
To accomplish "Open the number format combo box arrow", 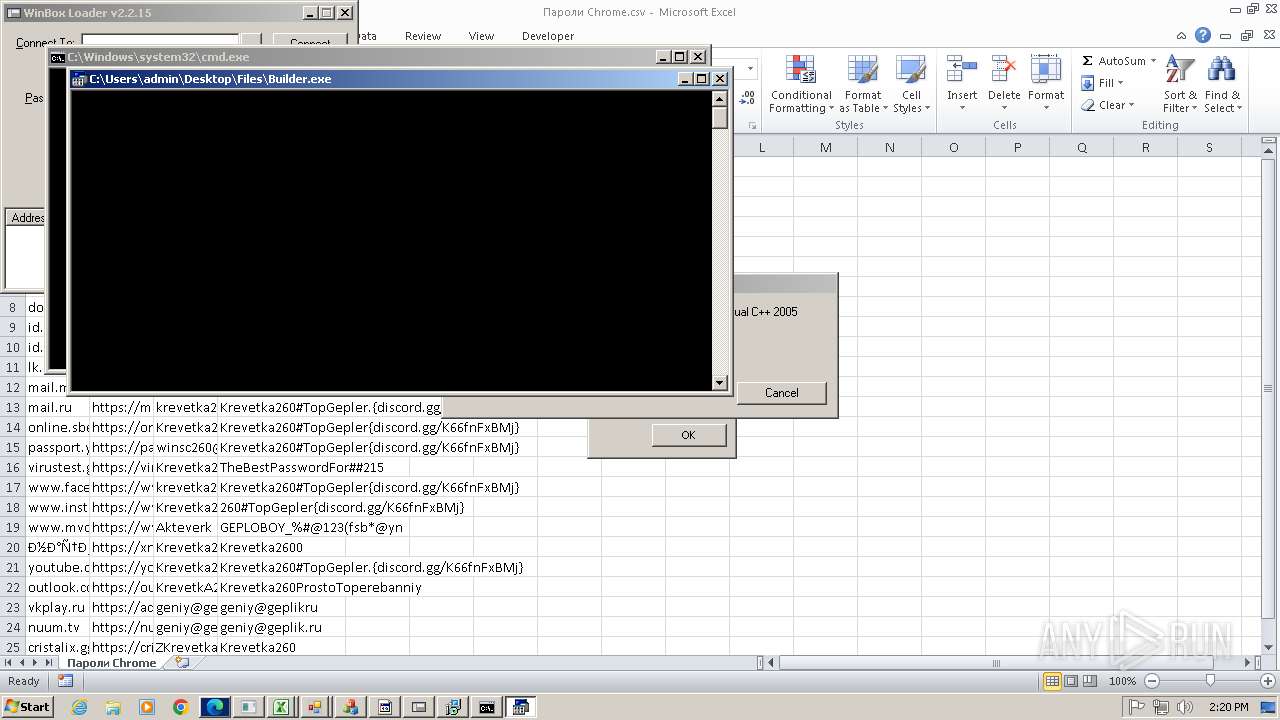I will pyautogui.click(x=750, y=69).
